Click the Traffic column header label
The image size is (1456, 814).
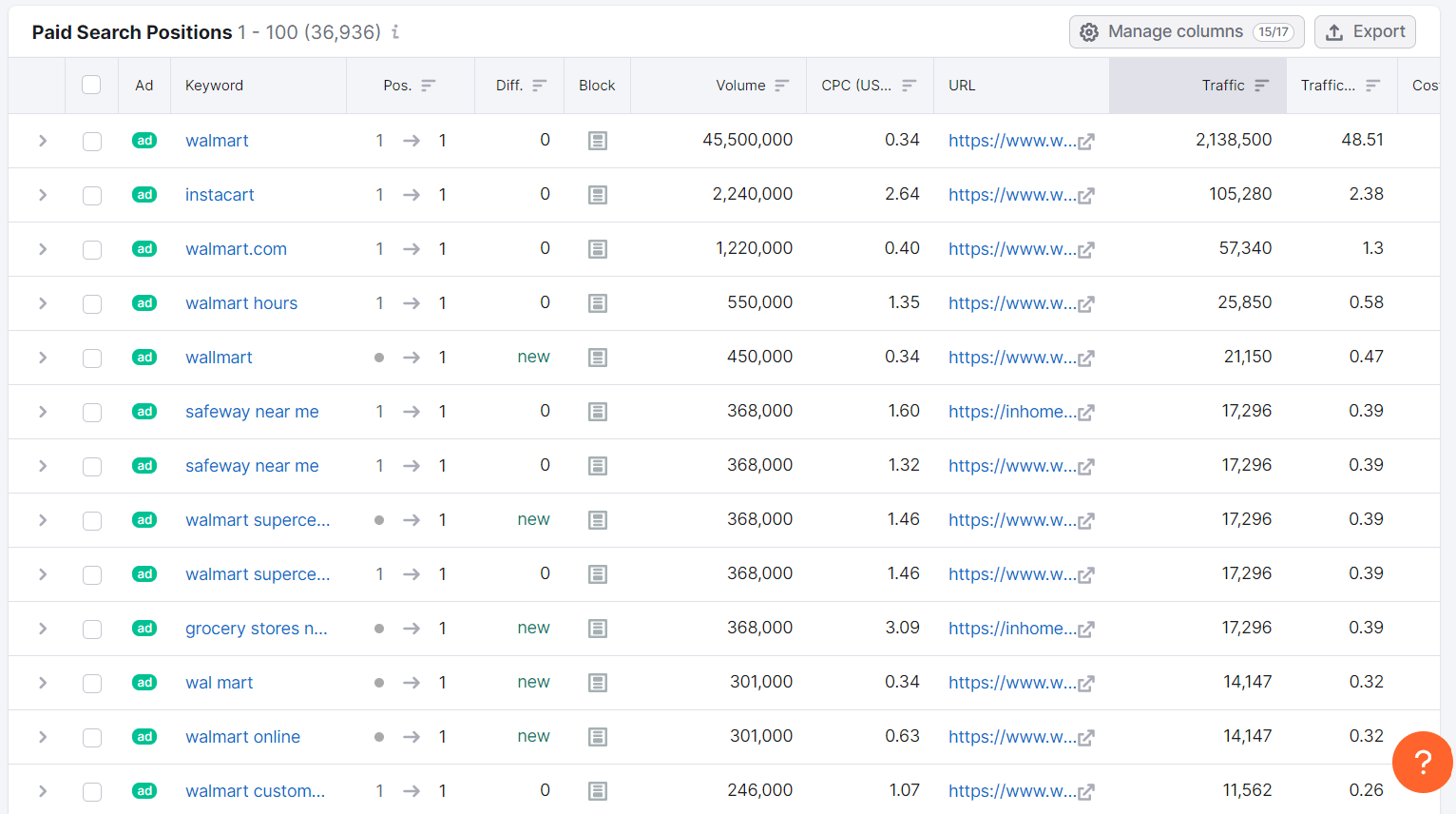click(1223, 86)
